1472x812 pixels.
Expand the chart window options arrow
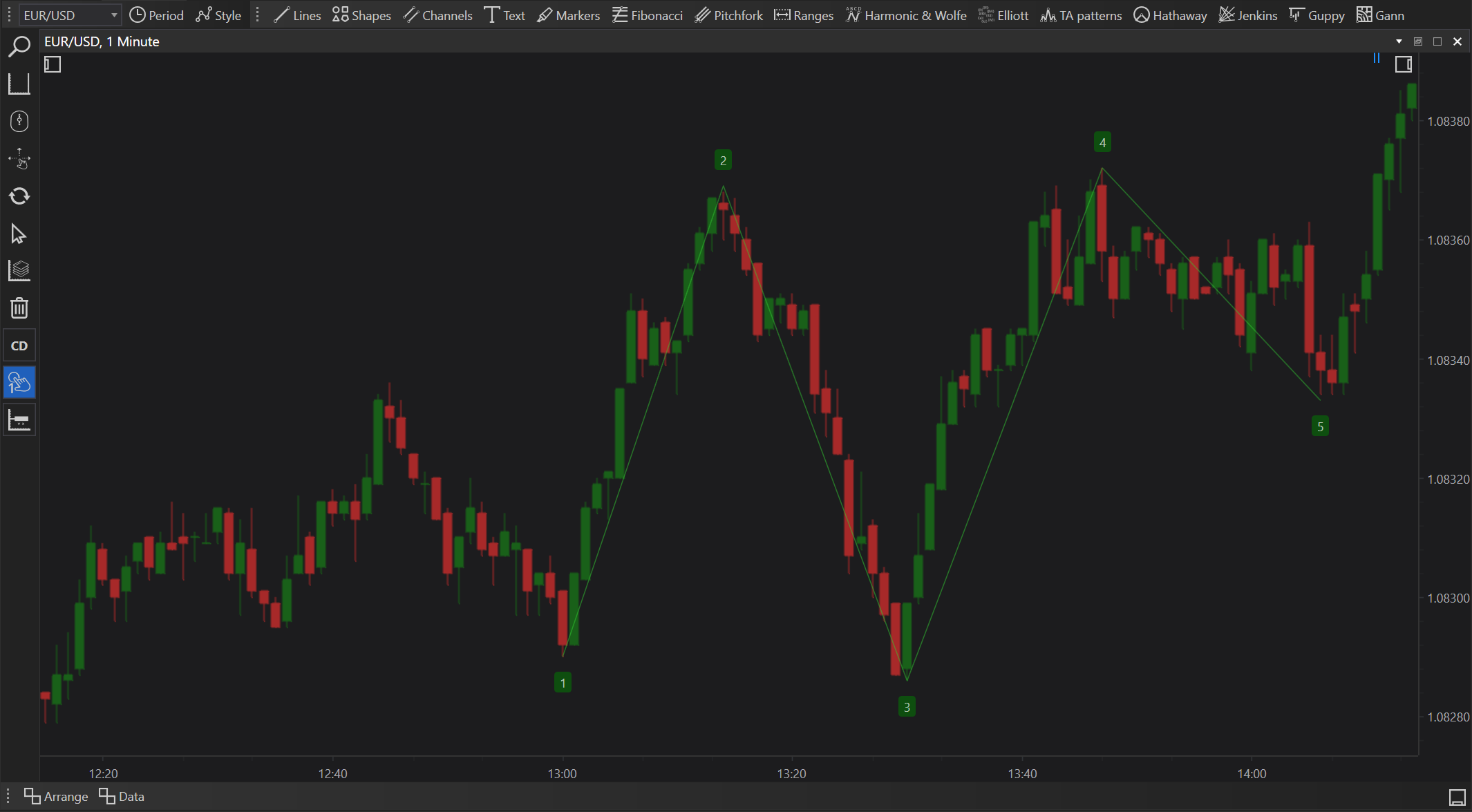click(x=1399, y=41)
